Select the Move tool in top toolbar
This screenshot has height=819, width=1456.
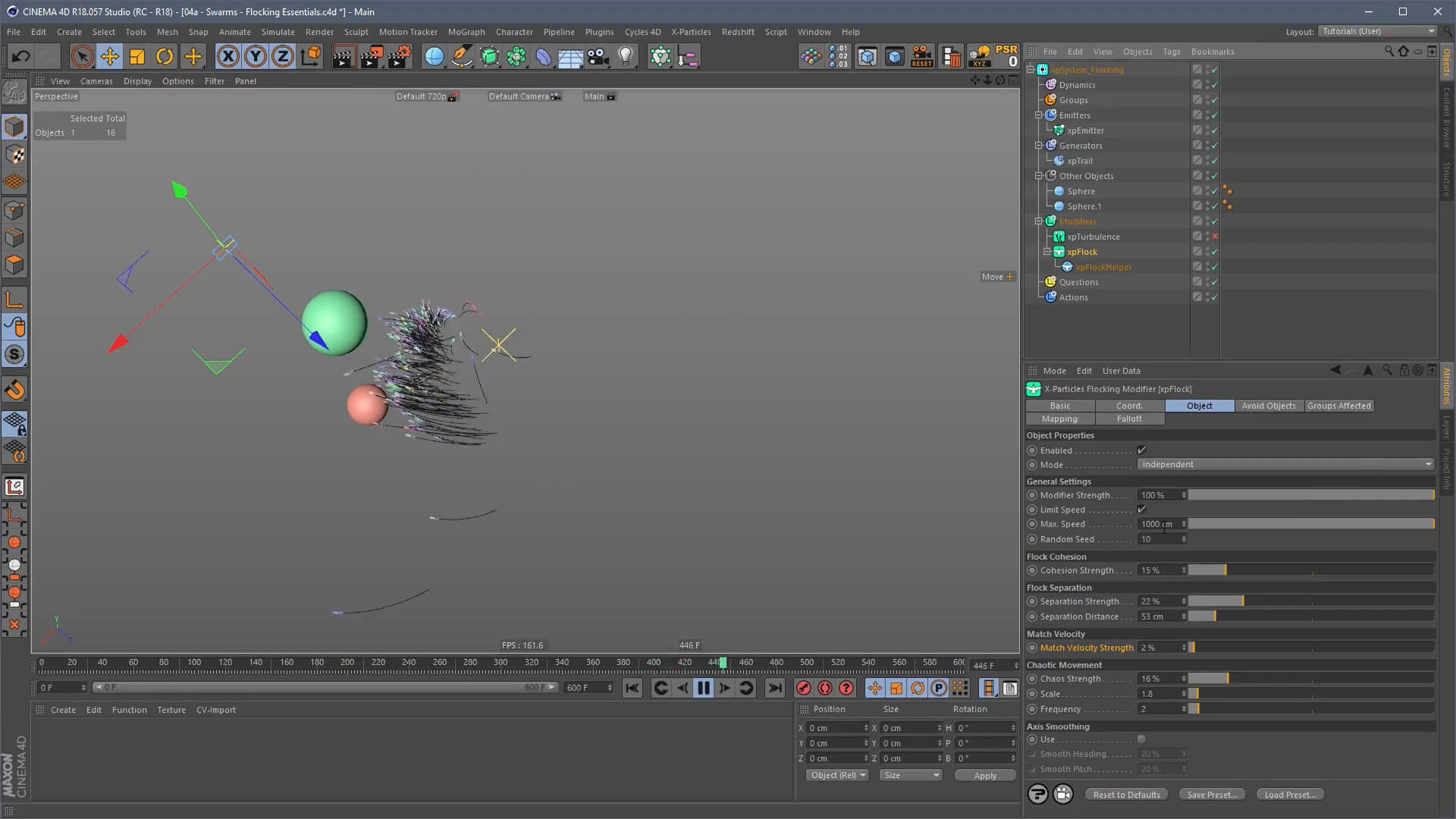pos(110,56)
